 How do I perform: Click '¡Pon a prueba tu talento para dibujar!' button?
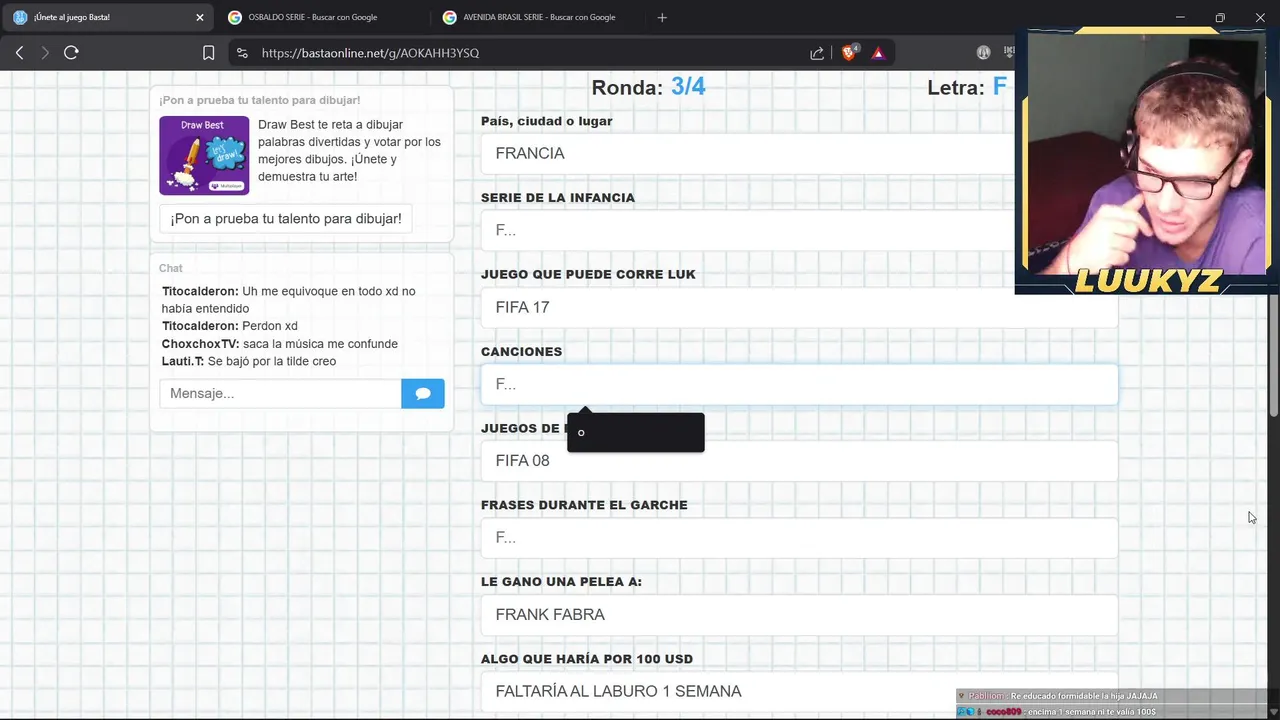[x=286, y=219]
